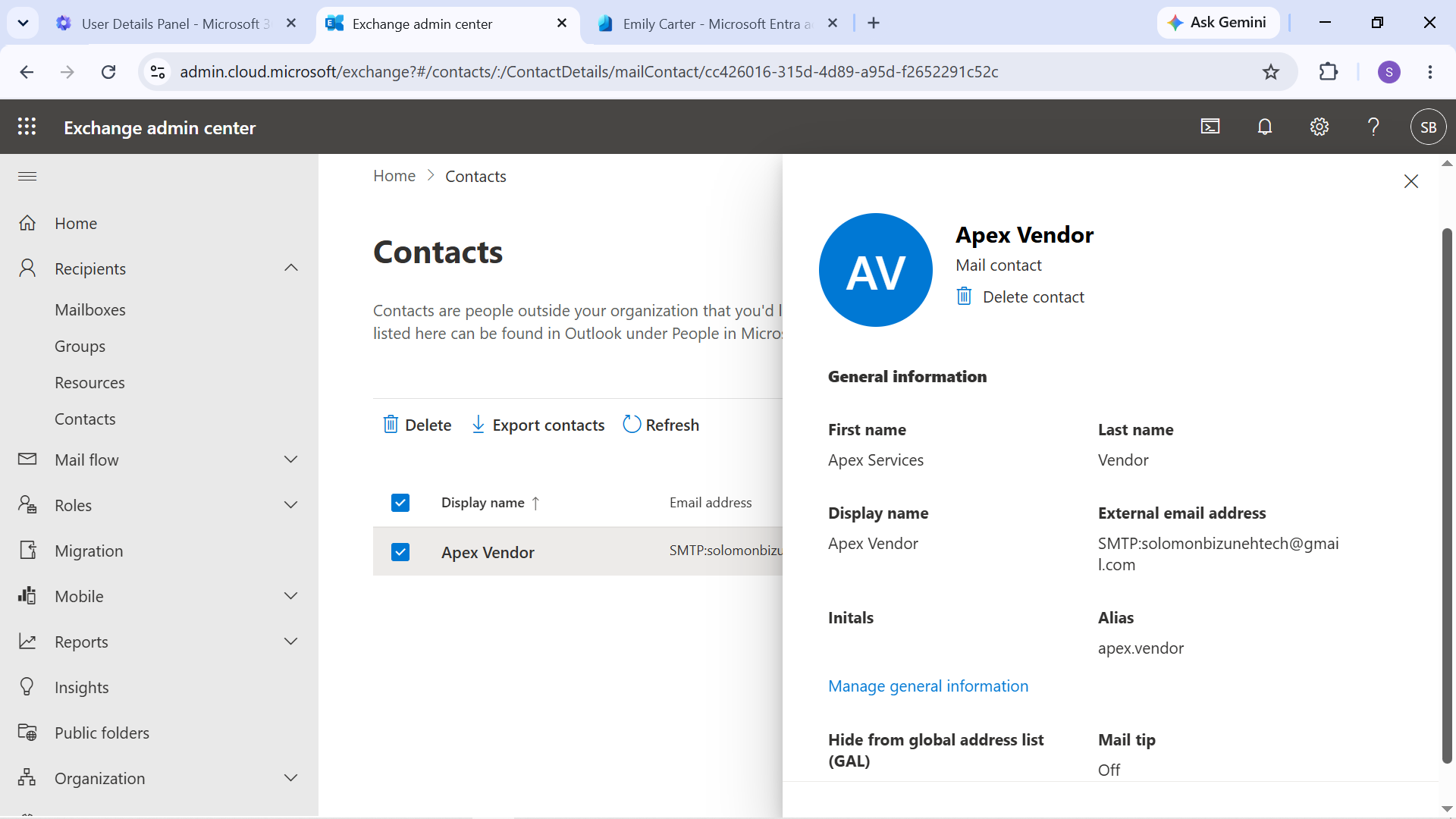Viewport: 1456px width, 819px height.
Task: Click Ask Gemini button
Action: pos(1218,23)
